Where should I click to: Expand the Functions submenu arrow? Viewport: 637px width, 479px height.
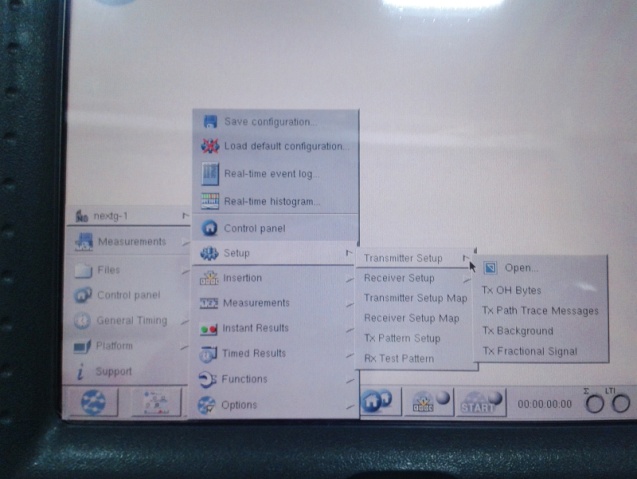point(350,381)
